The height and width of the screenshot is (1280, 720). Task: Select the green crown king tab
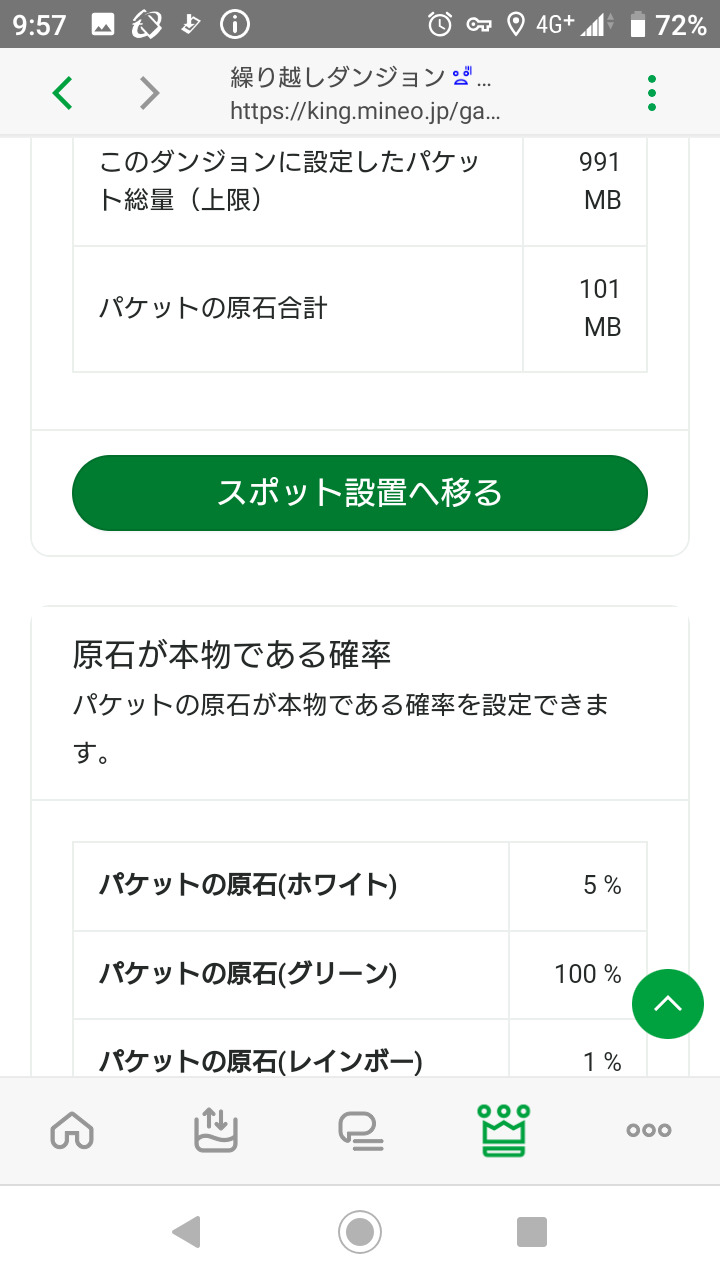coord(504,1130)
